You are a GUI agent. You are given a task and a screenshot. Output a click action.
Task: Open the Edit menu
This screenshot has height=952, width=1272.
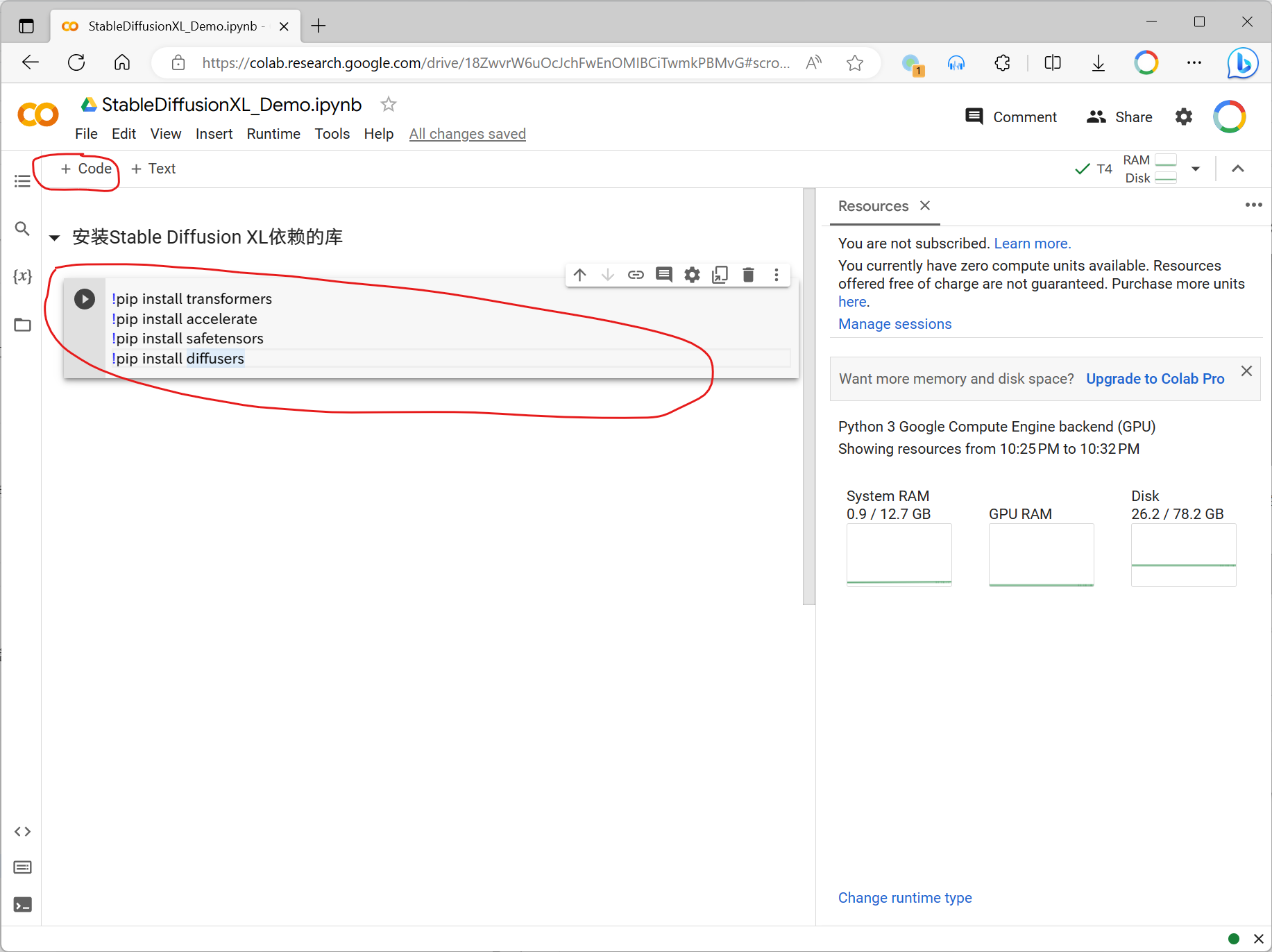(124, 134)
